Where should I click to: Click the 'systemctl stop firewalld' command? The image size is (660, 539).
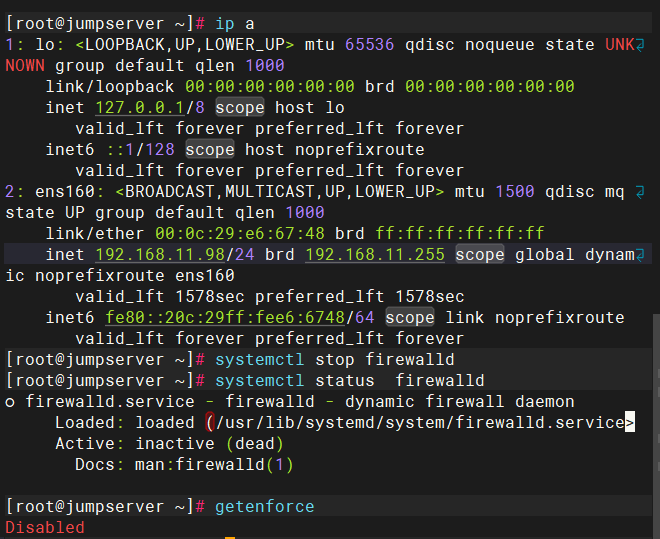point(335,360)
